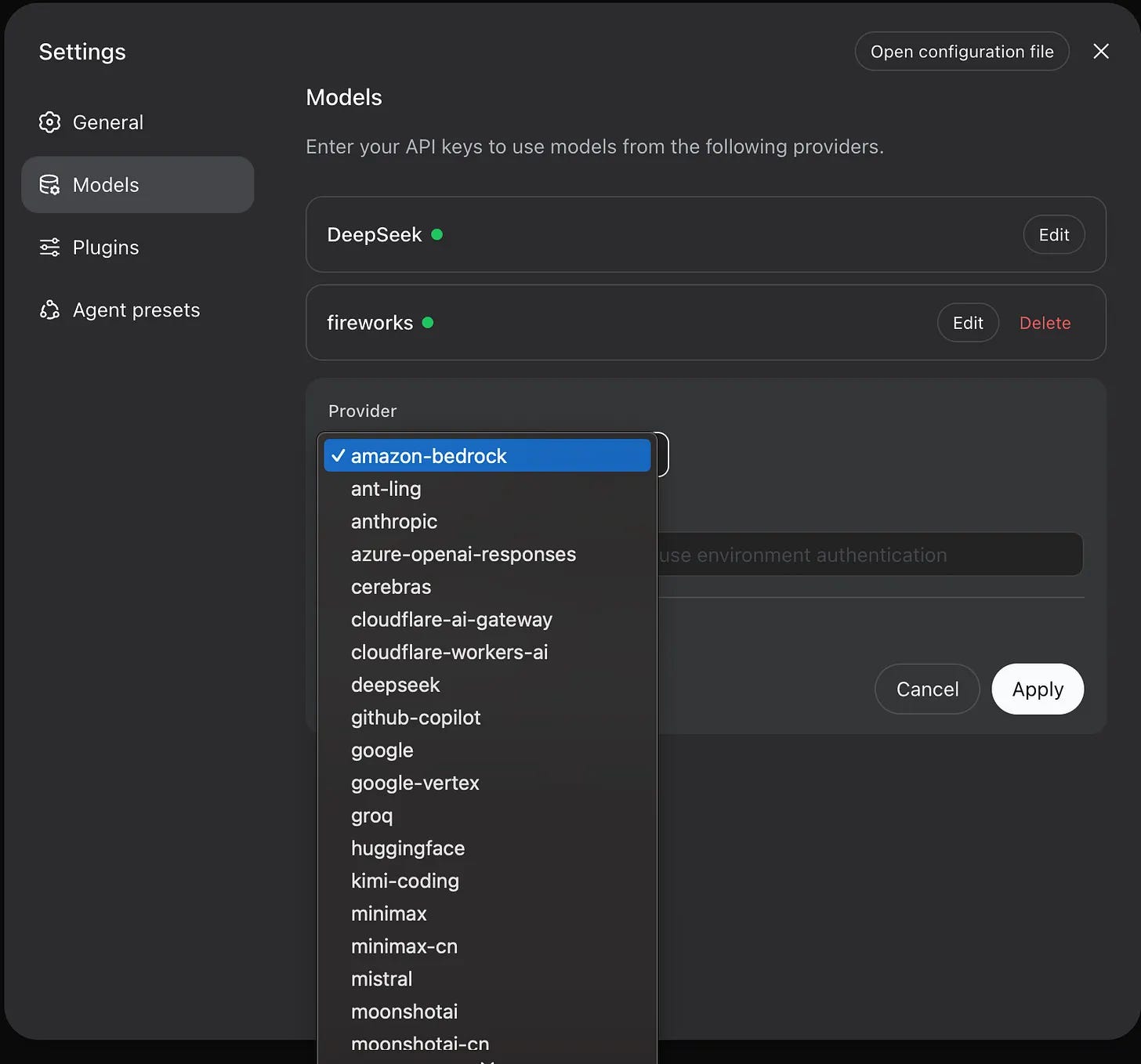The width and height of the screenshot is (1141, 1064).
Task: Select cloudflare-ai-gateway provider
Action: point(487,620)
